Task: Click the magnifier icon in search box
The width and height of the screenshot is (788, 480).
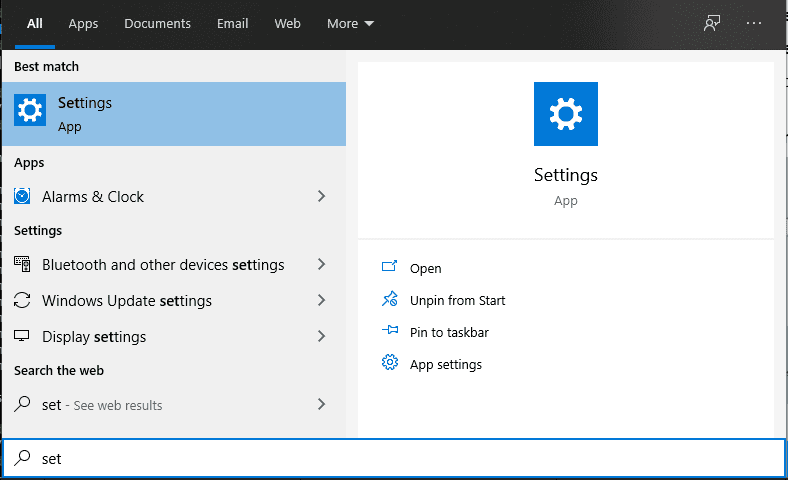Action: click(22, 458)
